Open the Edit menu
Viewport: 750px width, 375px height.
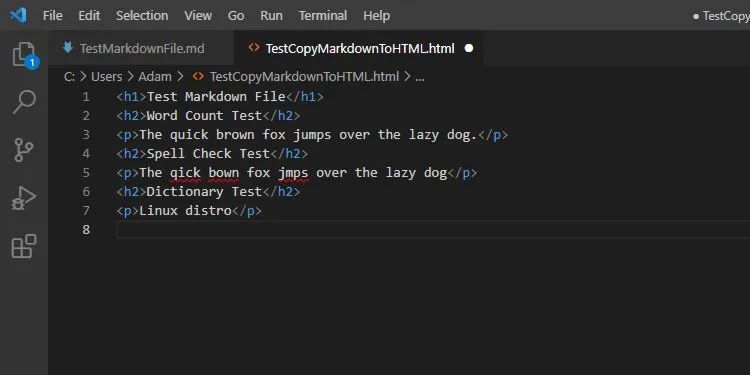[x=89, y=16]
